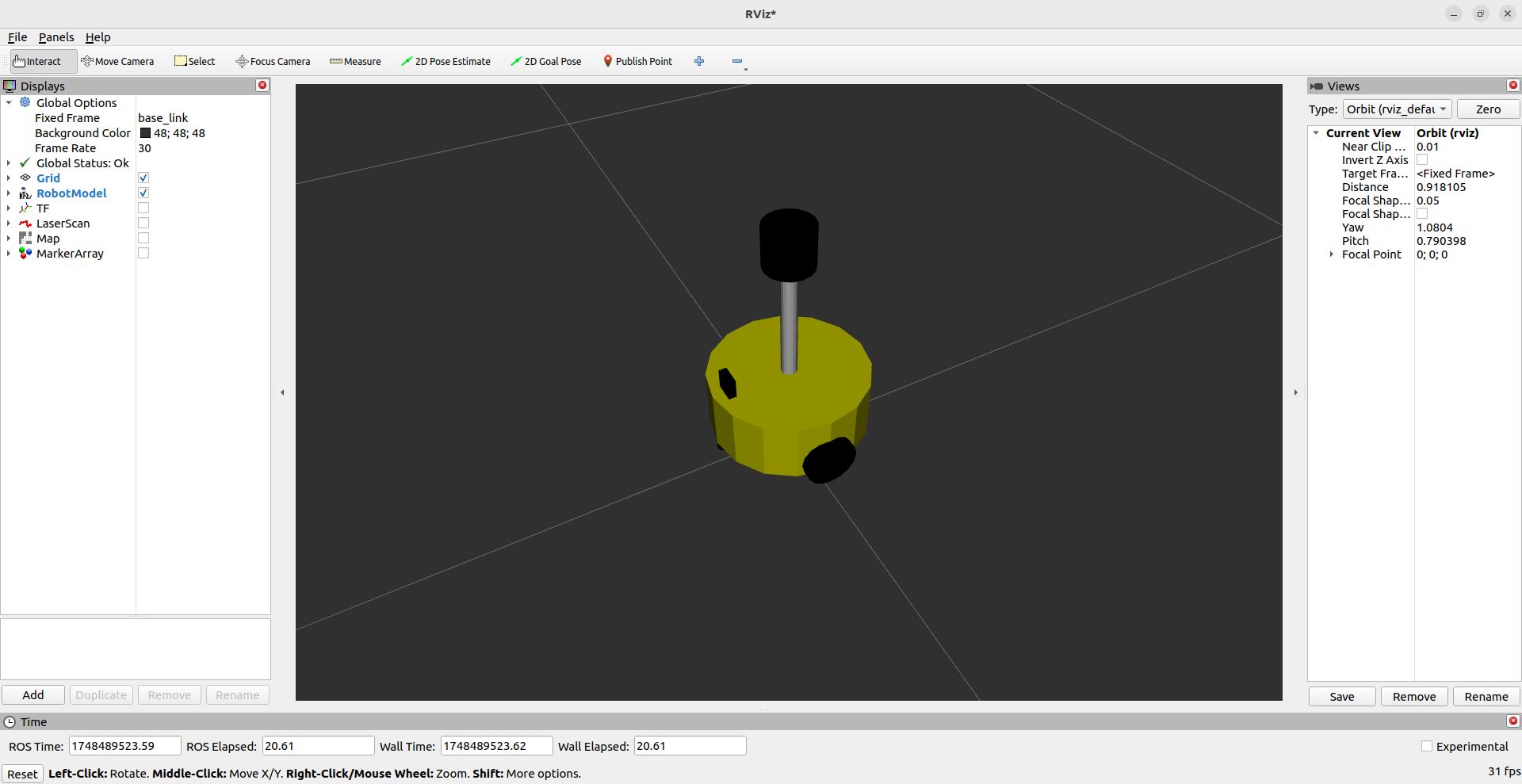Image resolution: width=1522 pixels, height=784 pixels.
Task: Disable the RobotModel display checkbox
Action: 143,193
